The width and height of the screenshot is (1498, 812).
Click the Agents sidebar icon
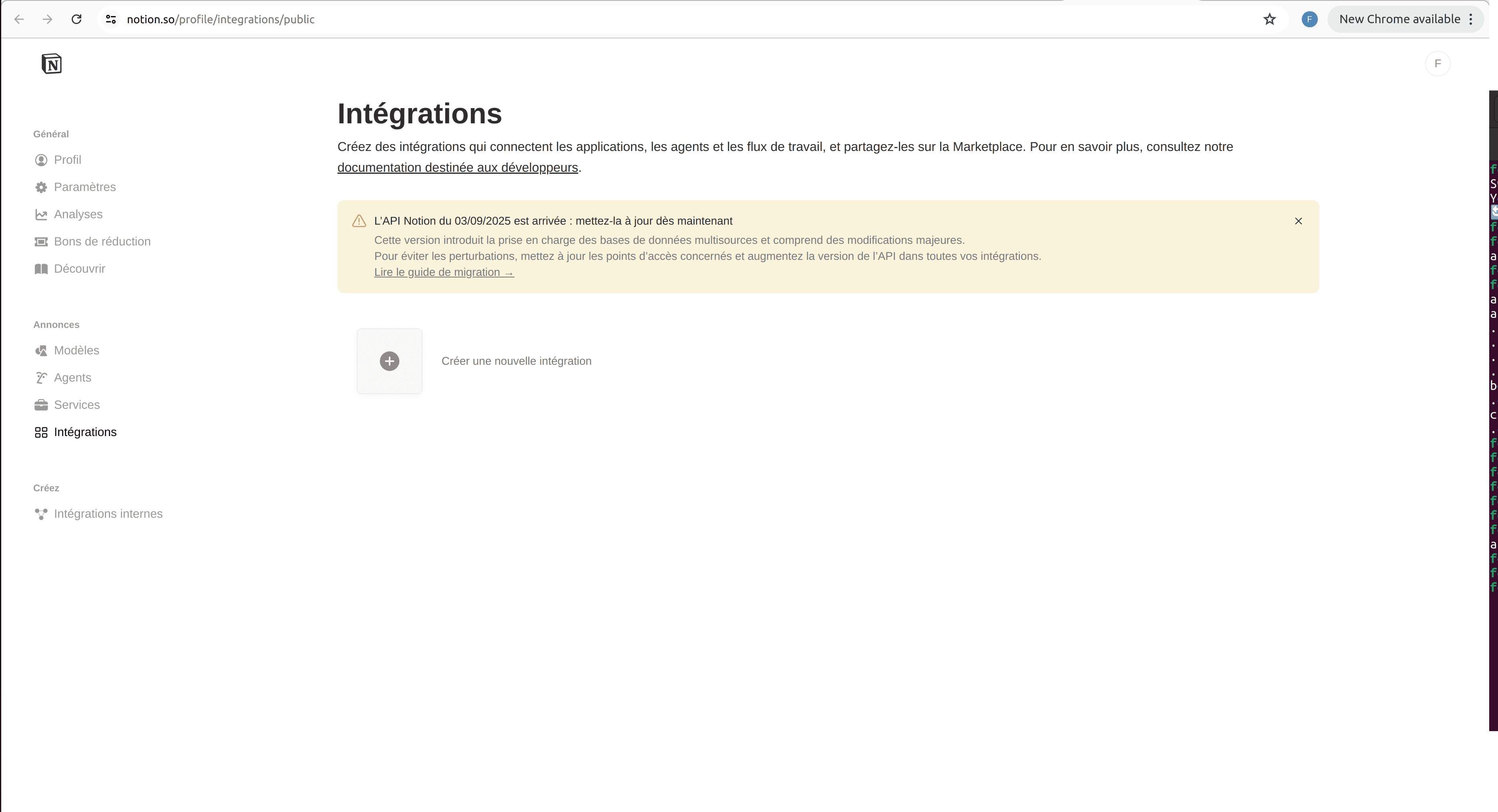point(41,378)
